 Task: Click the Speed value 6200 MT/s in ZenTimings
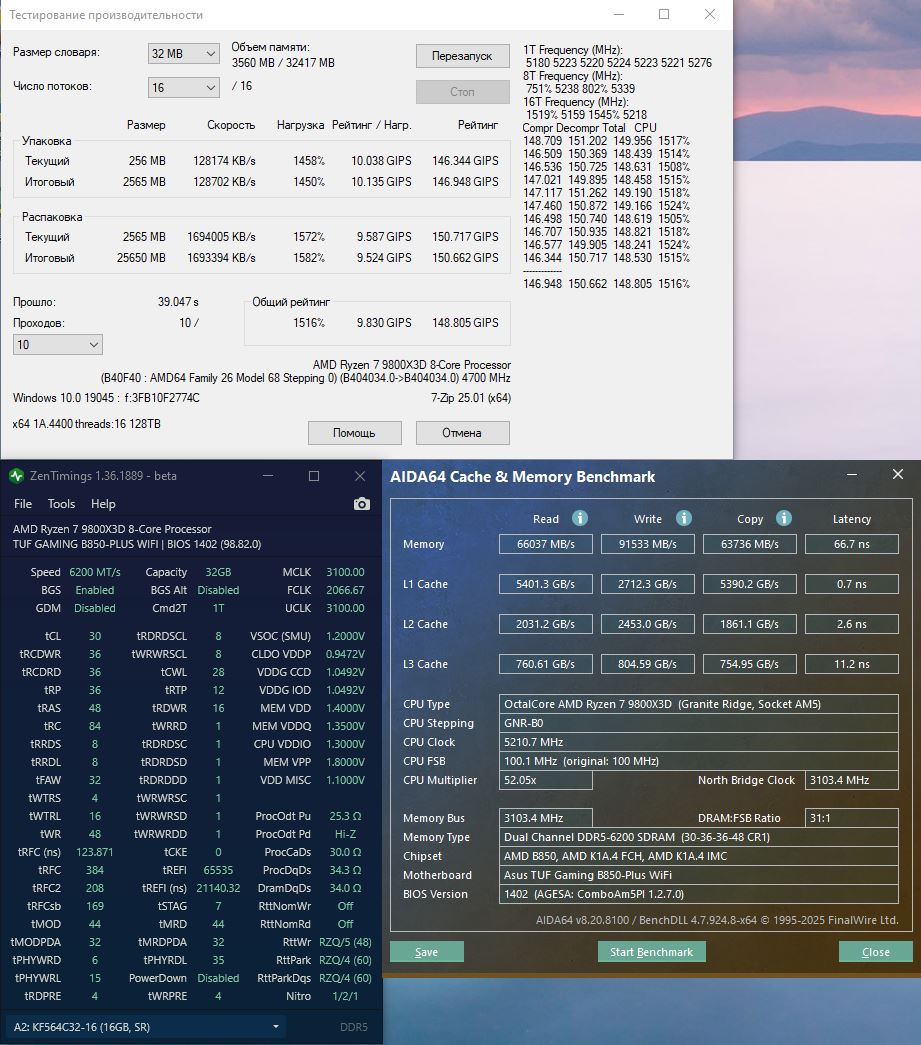[x=95, y=572]
